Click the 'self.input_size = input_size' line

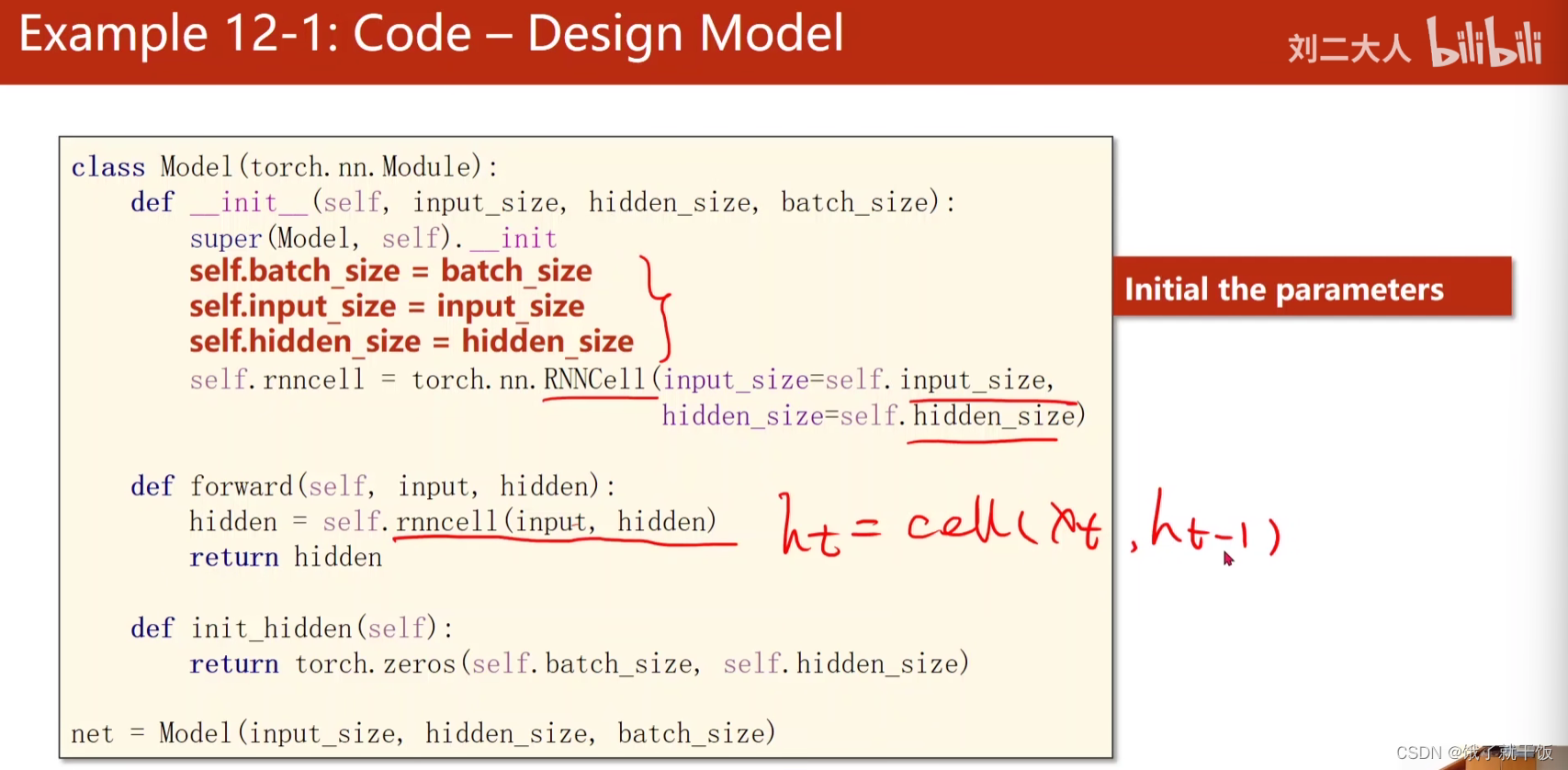[x=387, y=307]
